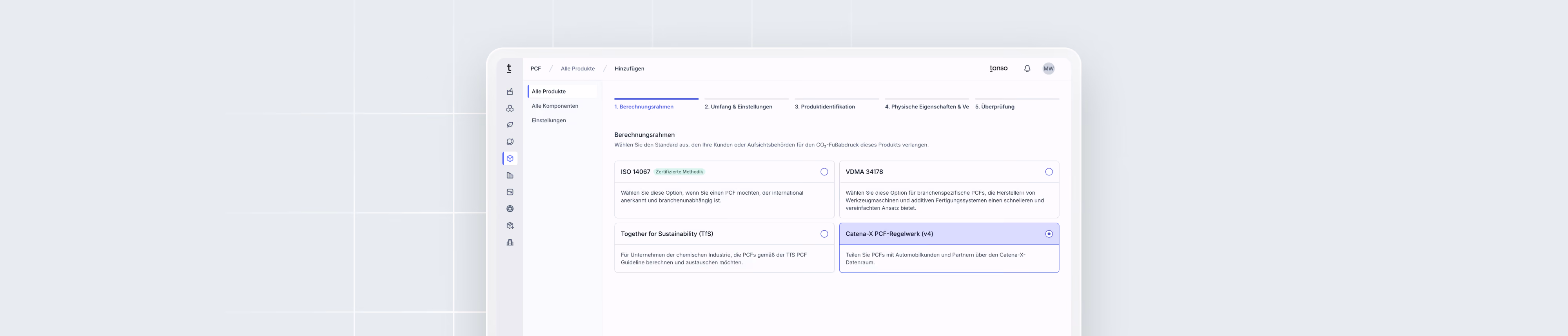Viewport: 1568px width, 336px height.
Task: Click Alle Produkte breadcrumb link
Action: point(578,69)
